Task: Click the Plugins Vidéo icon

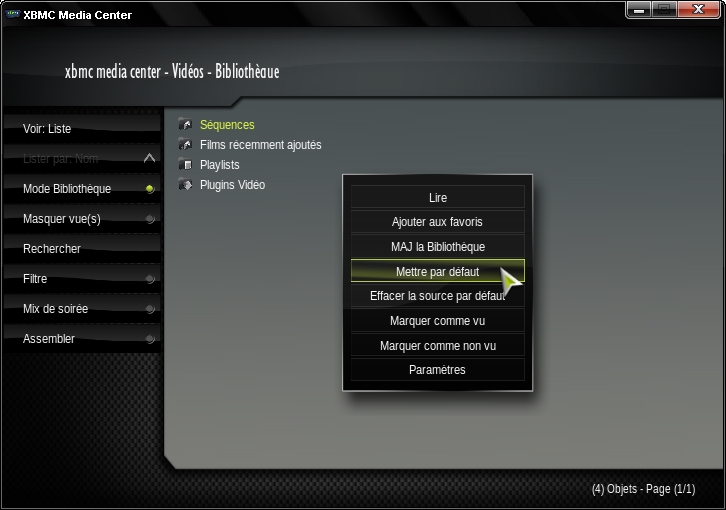Action: [185, 185]
